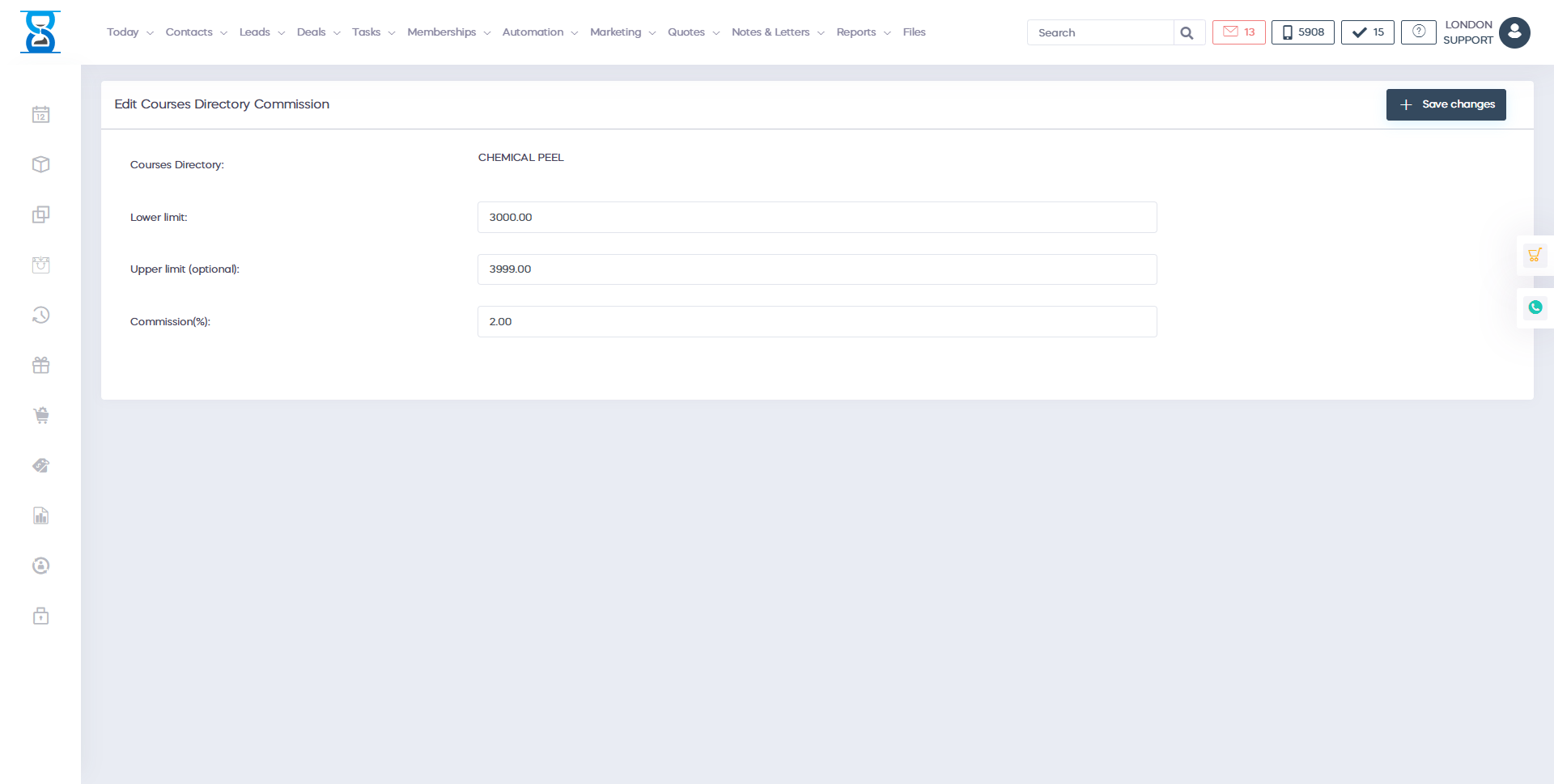Screen dimensions: 1554x784
Task: Click the price tag icon in the sidebar
Action: tap(40, 465)
